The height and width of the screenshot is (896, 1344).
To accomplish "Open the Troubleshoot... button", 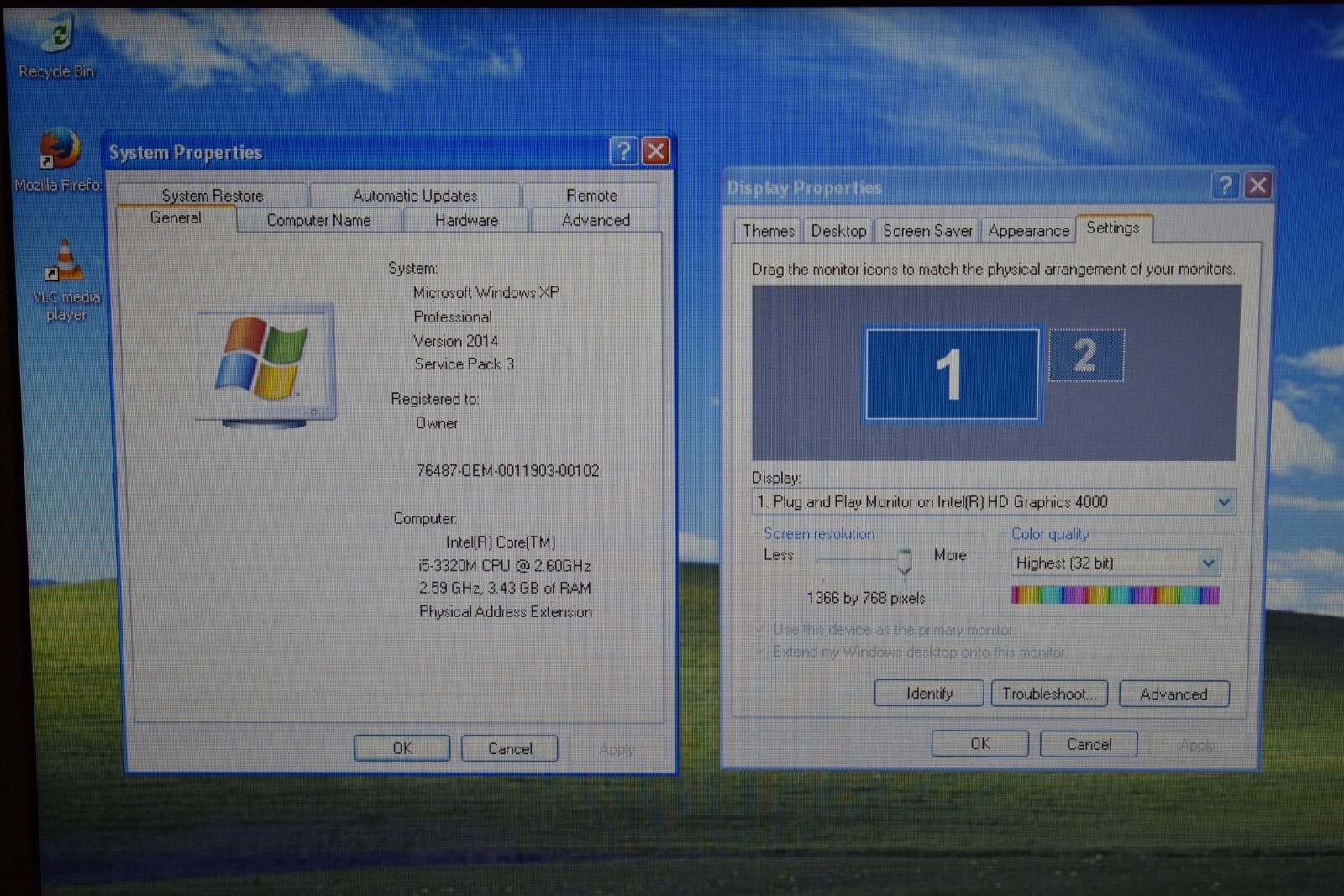I will (1049, 694).
